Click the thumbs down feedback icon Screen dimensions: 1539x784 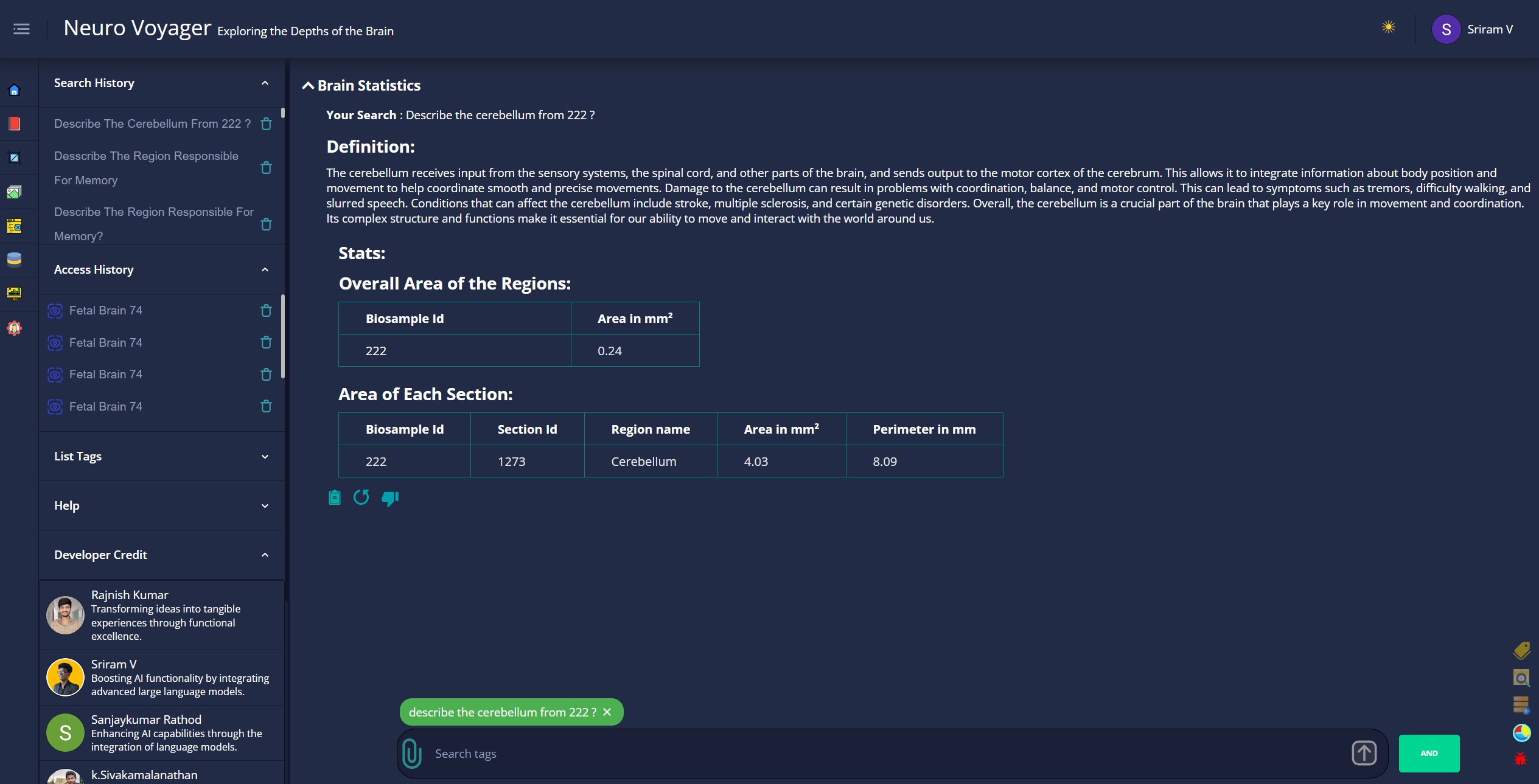390,499
